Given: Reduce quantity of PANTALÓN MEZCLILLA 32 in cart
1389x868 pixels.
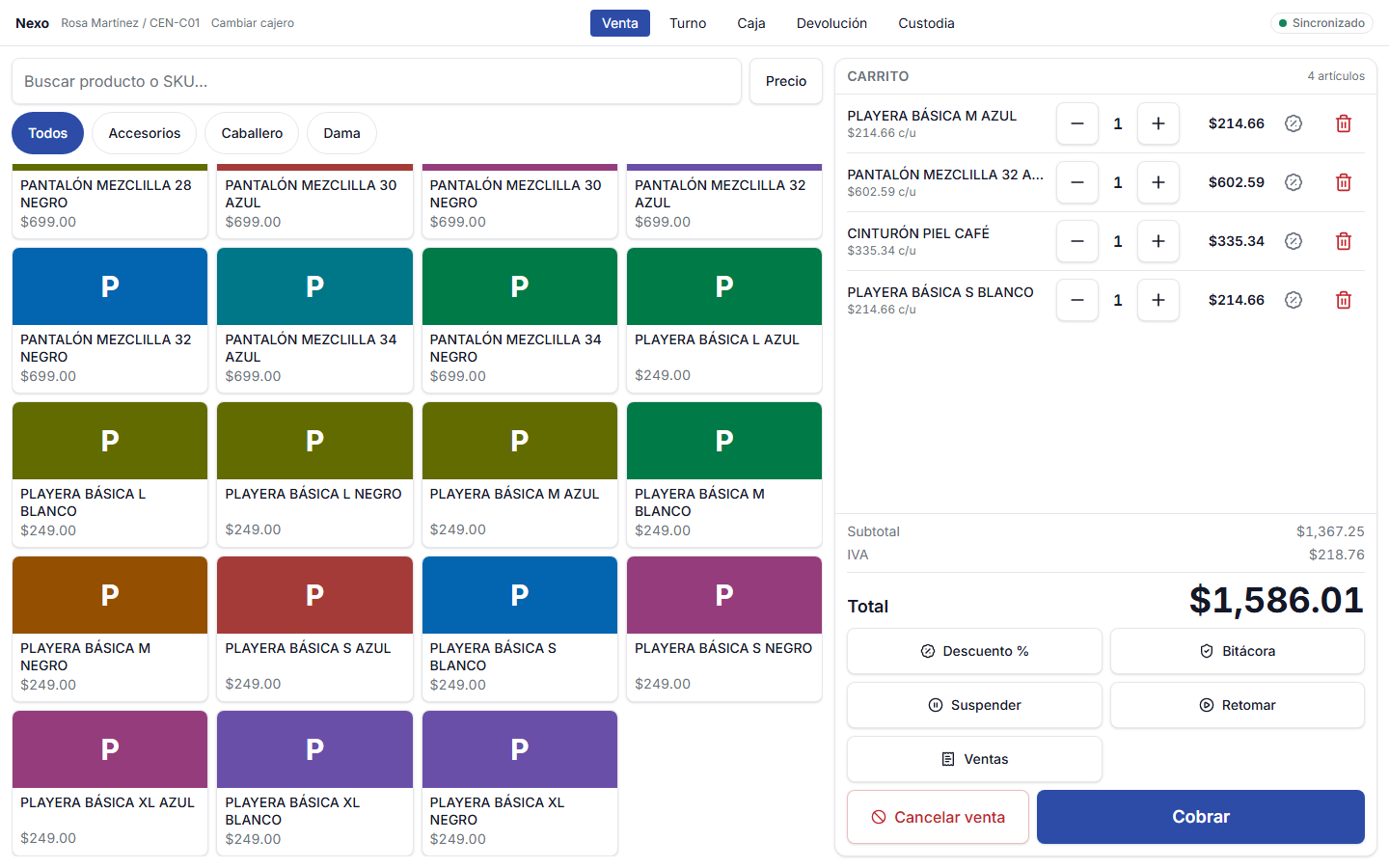Looking at the screenshot, I should (x=1077, y=182).
